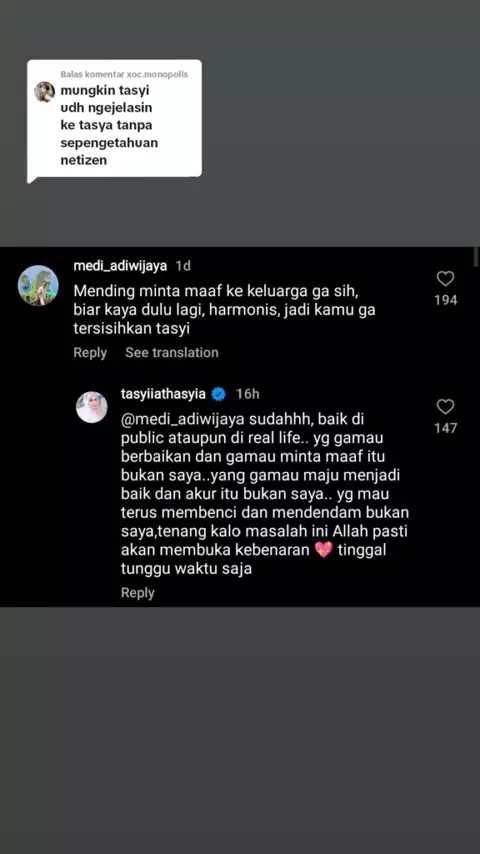Tap the @medi_adiwijaya mention in the reply
The height and width of the screenshot is (854, 480).
pos(172,420)
